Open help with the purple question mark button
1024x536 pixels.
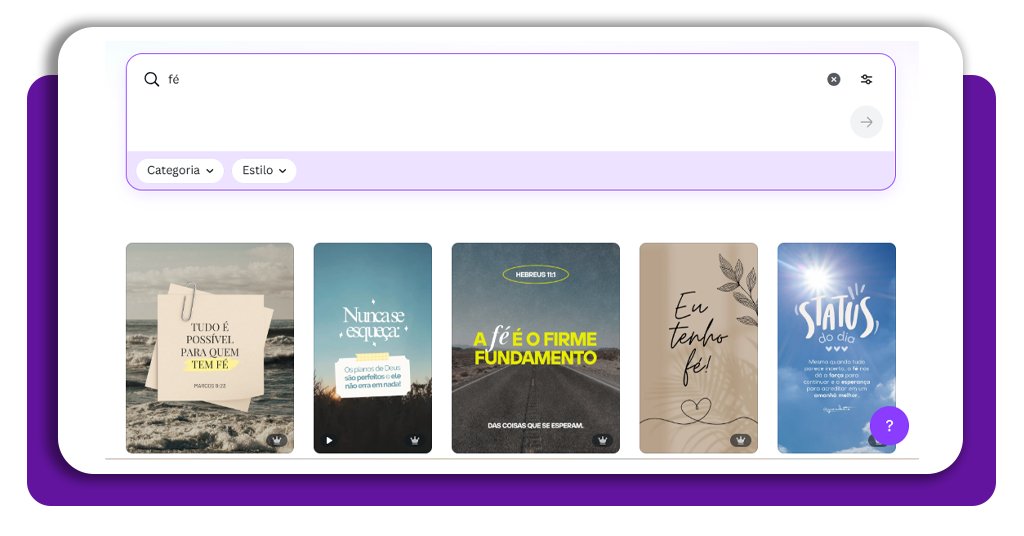[x=889, y=426]
